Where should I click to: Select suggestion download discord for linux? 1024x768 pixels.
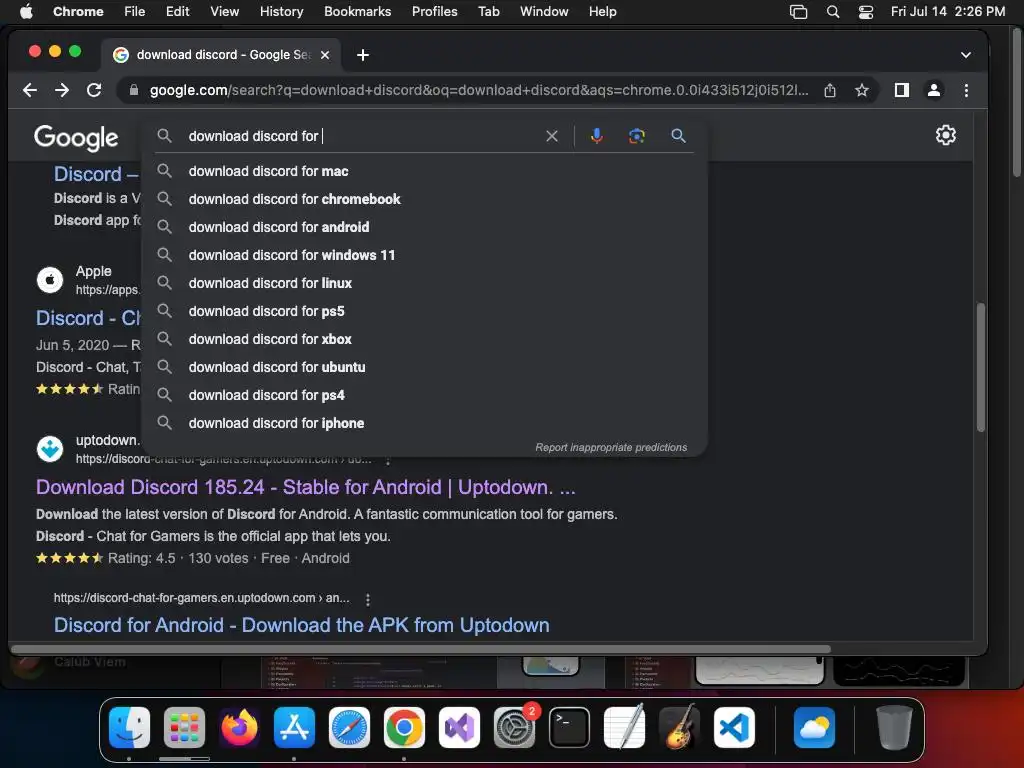(424, 283)
